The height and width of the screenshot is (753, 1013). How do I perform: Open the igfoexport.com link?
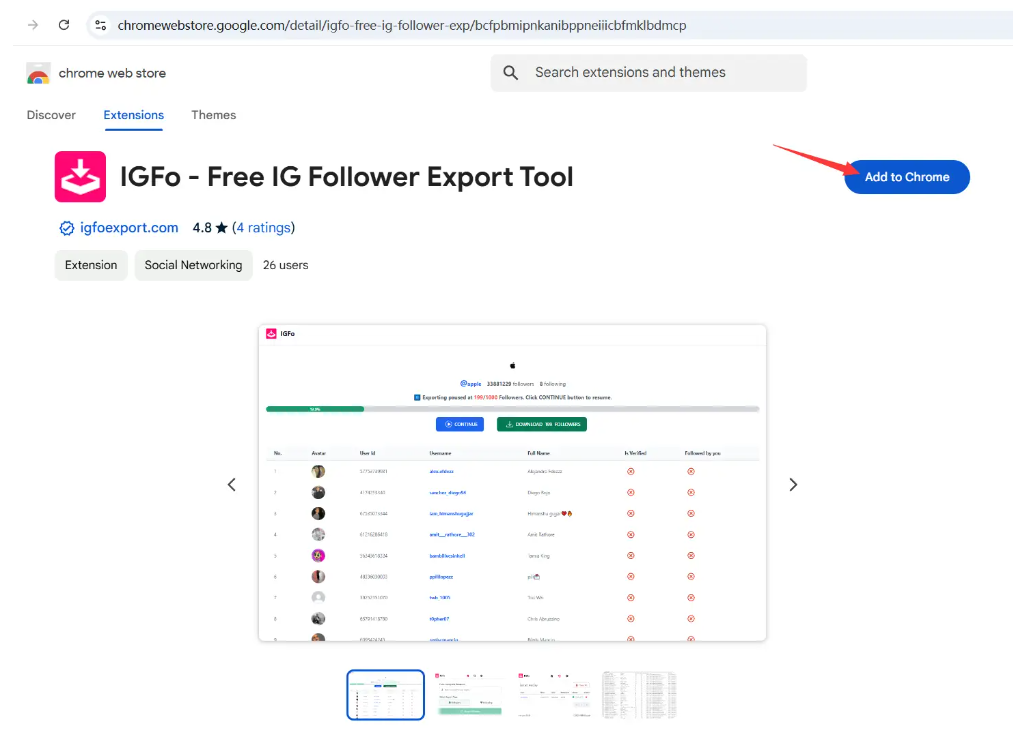coord(129,228)
